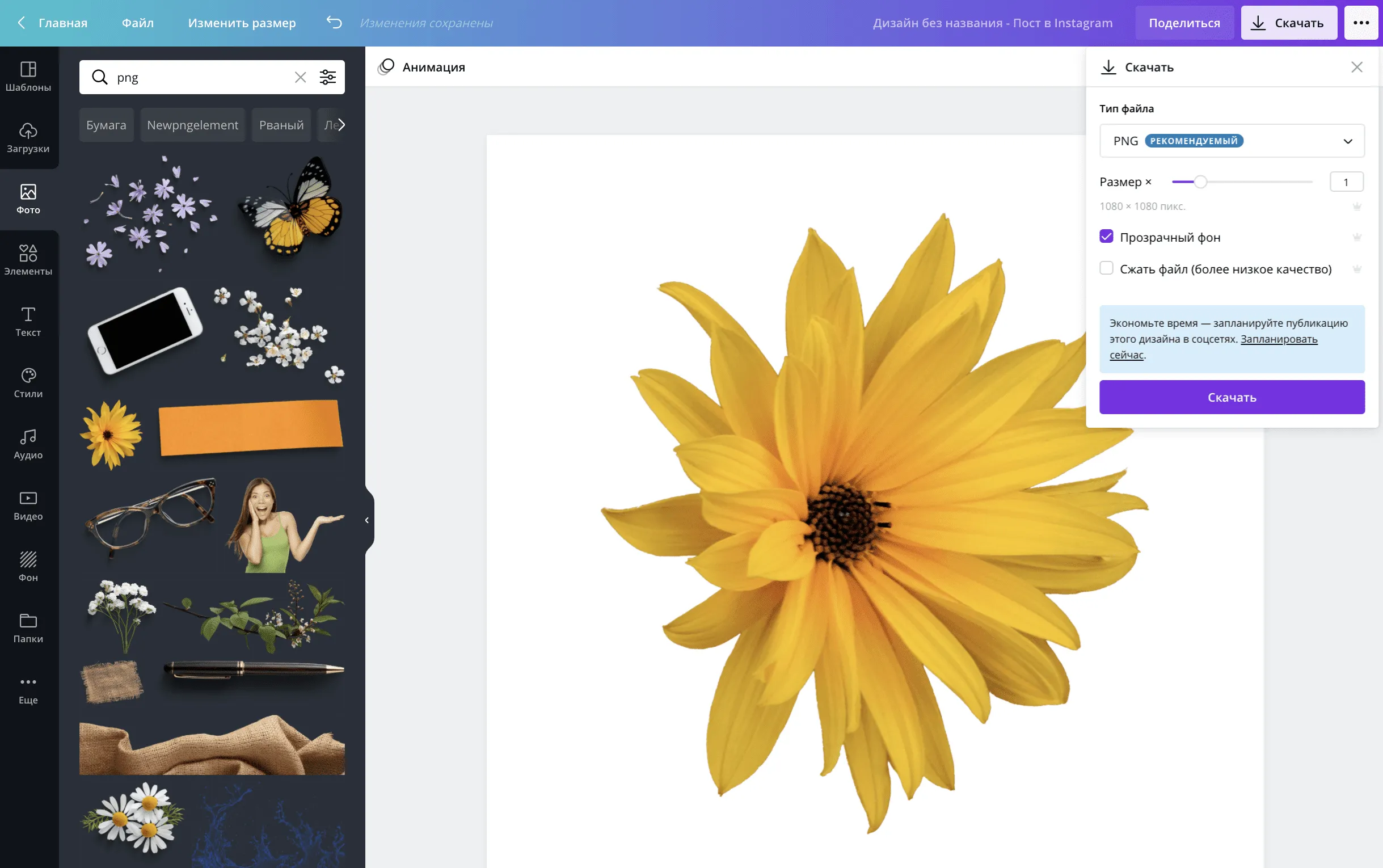The image size is (1383, 868).
Task: Go to Главная home
Action: [62, 23]
